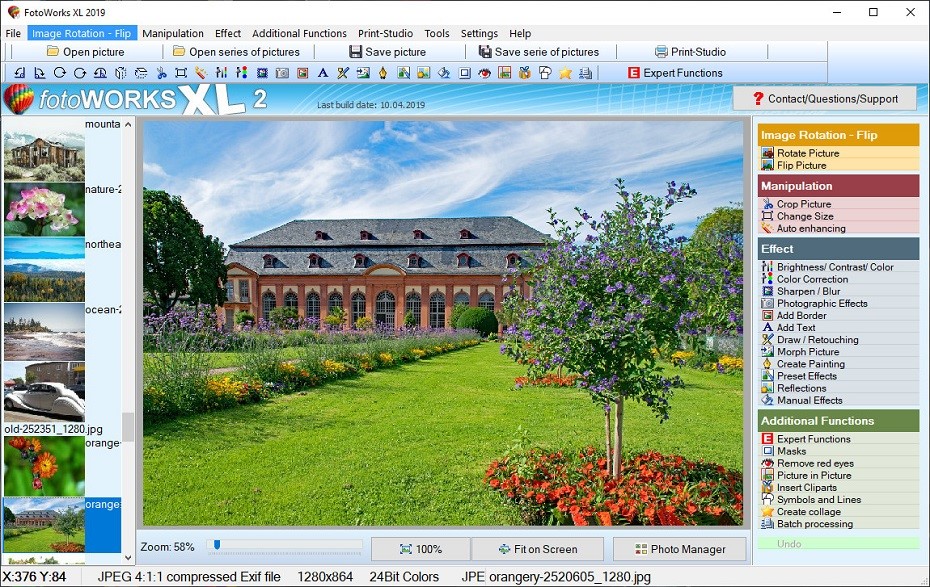Open the Print-Studio menu in the menu bar
Image resolution: width=930 pixels, height=587 pixels.
pos(386,33)
